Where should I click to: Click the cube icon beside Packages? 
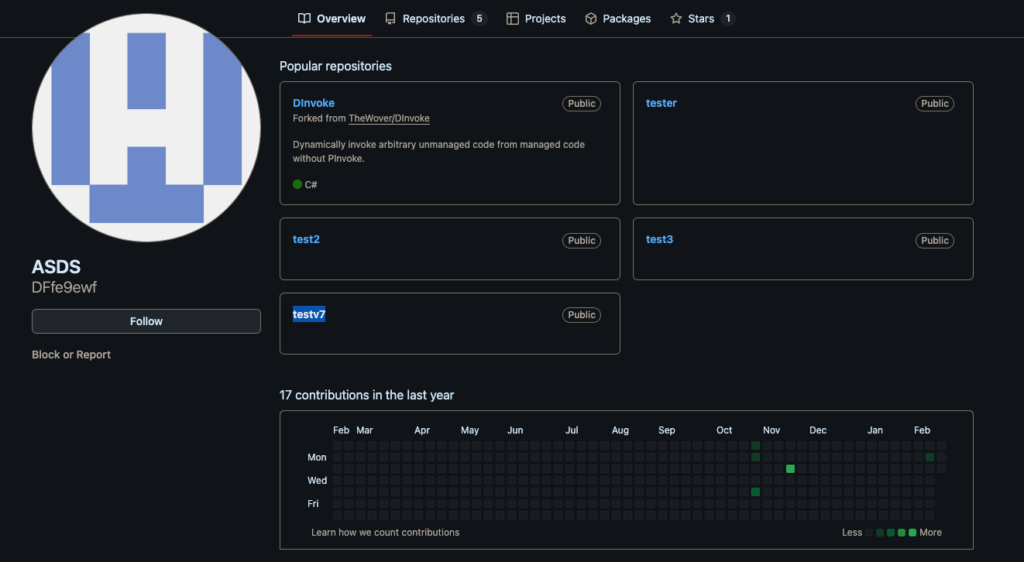590,18
